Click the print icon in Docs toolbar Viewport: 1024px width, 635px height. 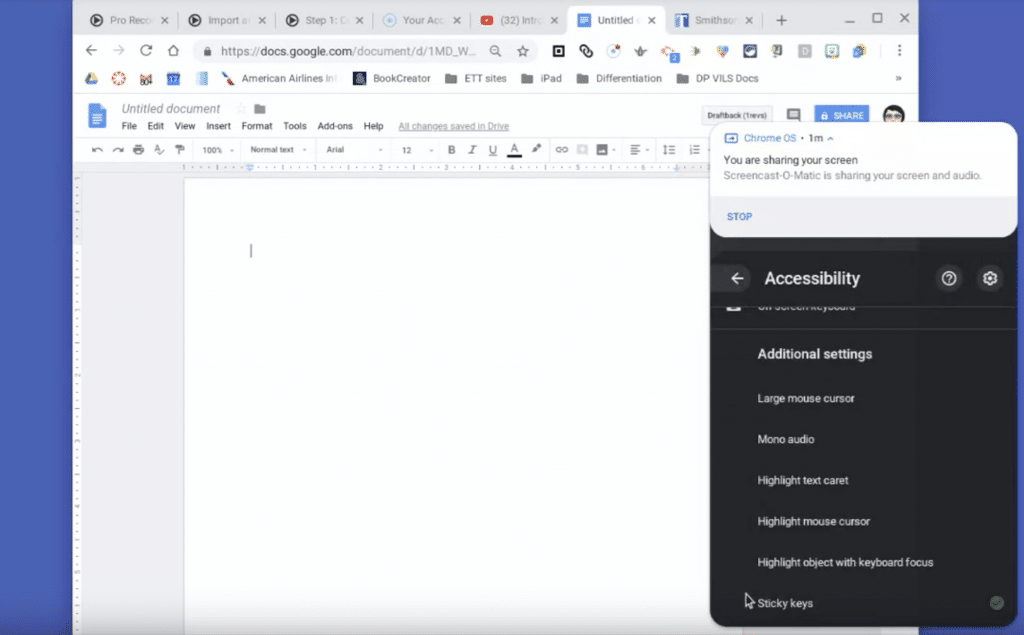pos(138,150)
